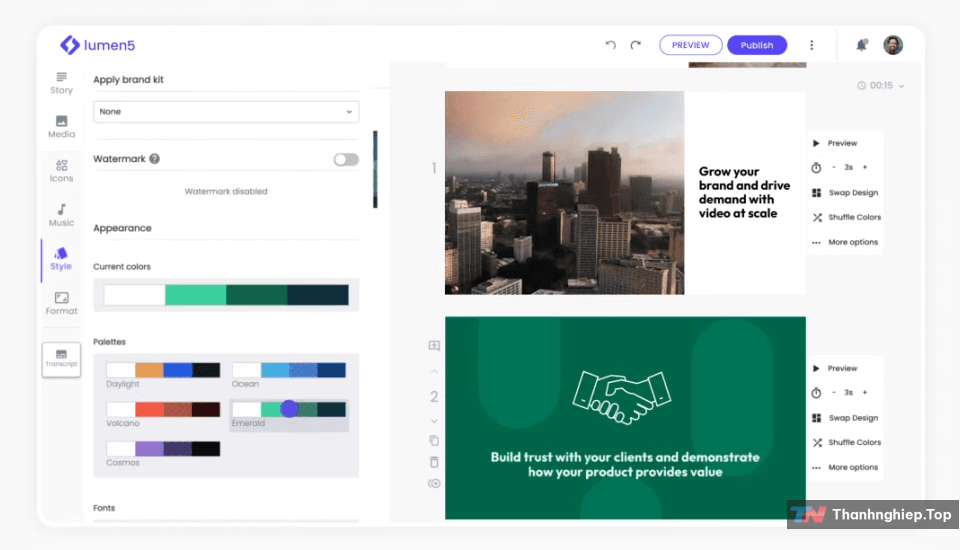960x550 pixels.
Task: Click the light green current color swatch
Action: pos(195,295)
